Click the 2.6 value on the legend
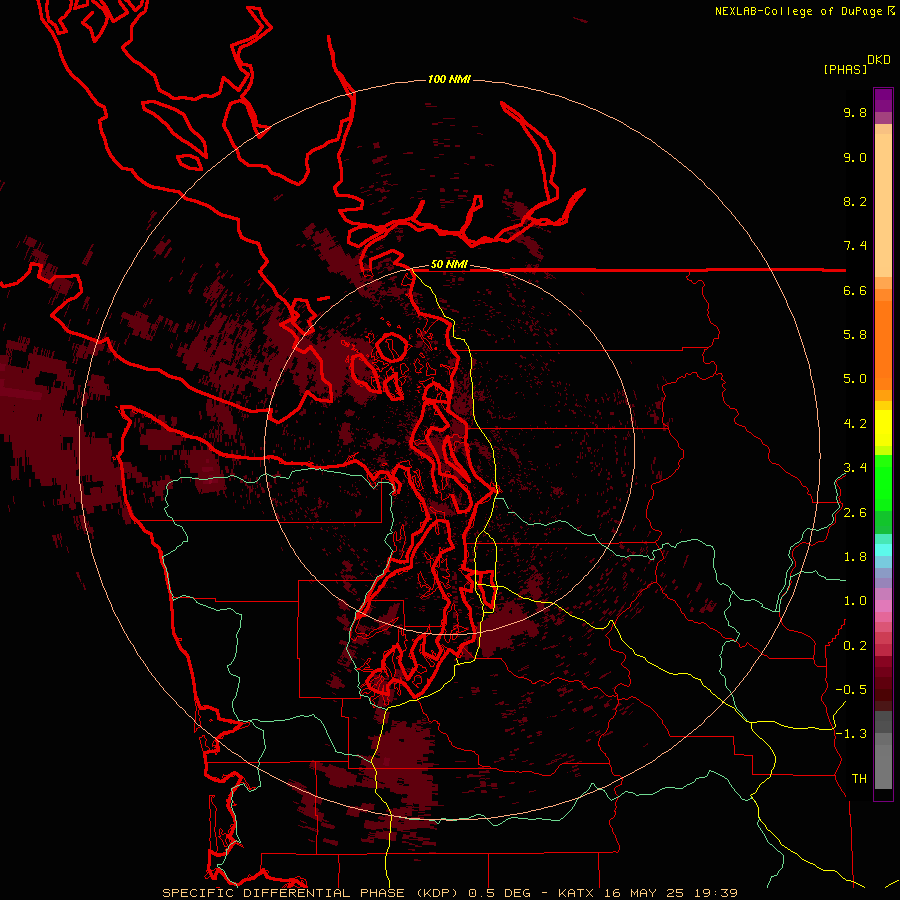The width and height of the screenshot is (900, 900). click(855, 513)
